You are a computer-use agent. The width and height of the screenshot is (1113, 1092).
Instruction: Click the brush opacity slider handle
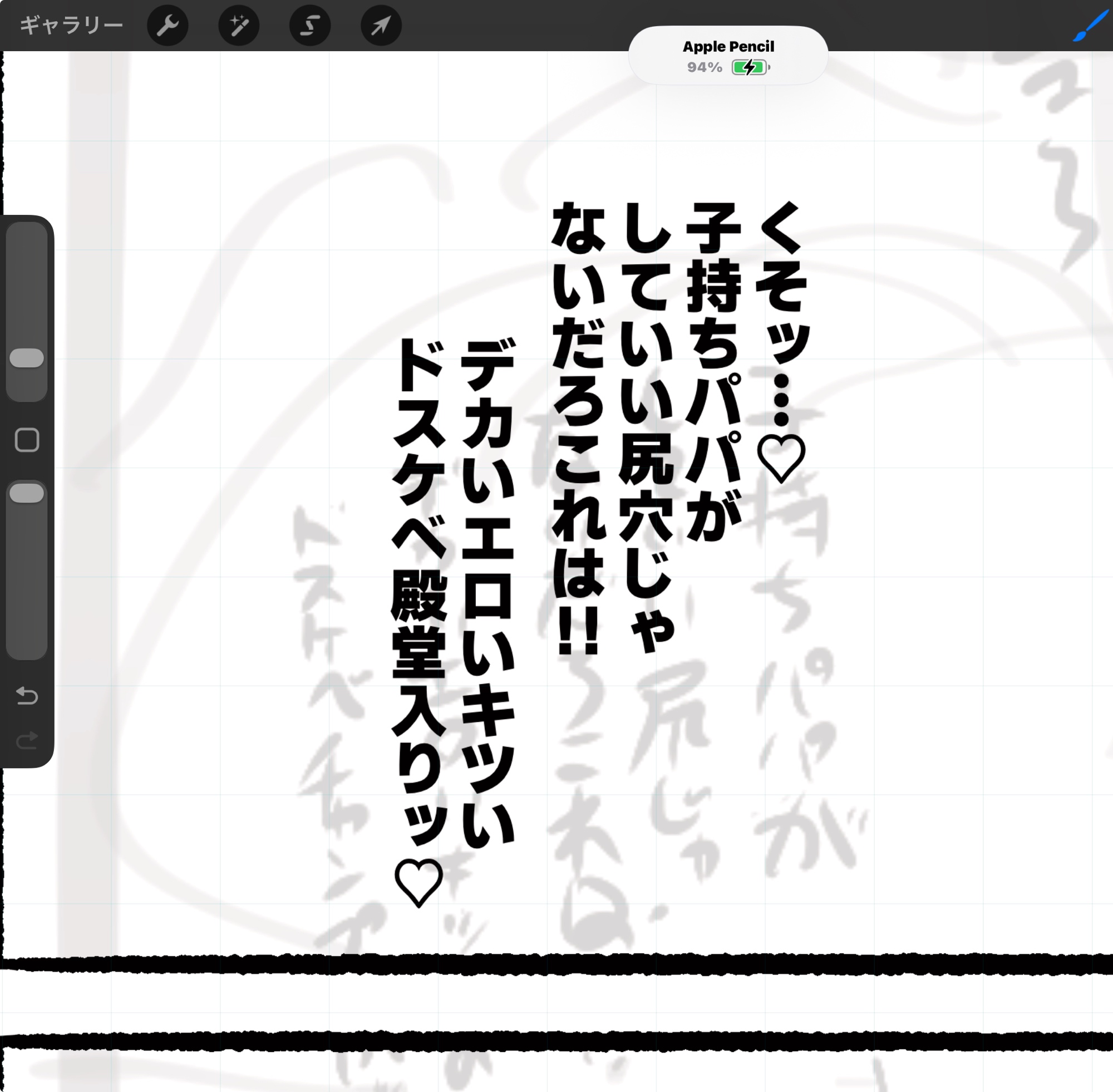click(27, 493)
